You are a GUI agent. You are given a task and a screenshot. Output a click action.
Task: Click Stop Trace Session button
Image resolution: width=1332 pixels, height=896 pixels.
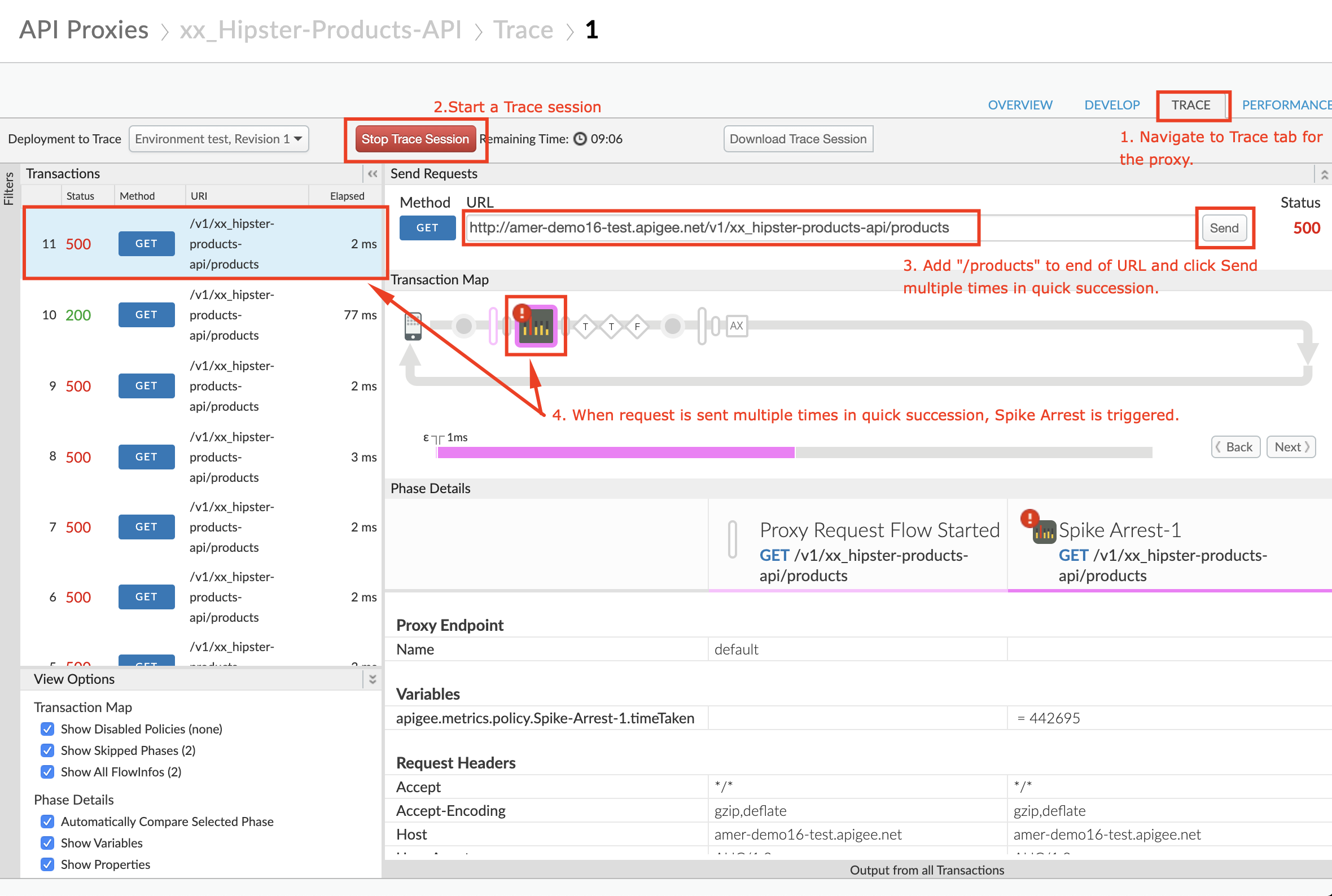click(415, 139)
